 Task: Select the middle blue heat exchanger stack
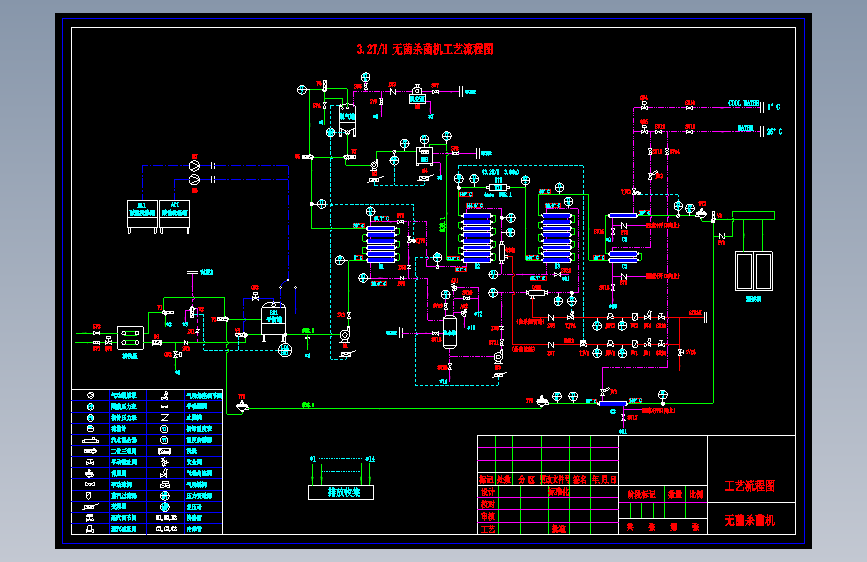tap(477, 237)
